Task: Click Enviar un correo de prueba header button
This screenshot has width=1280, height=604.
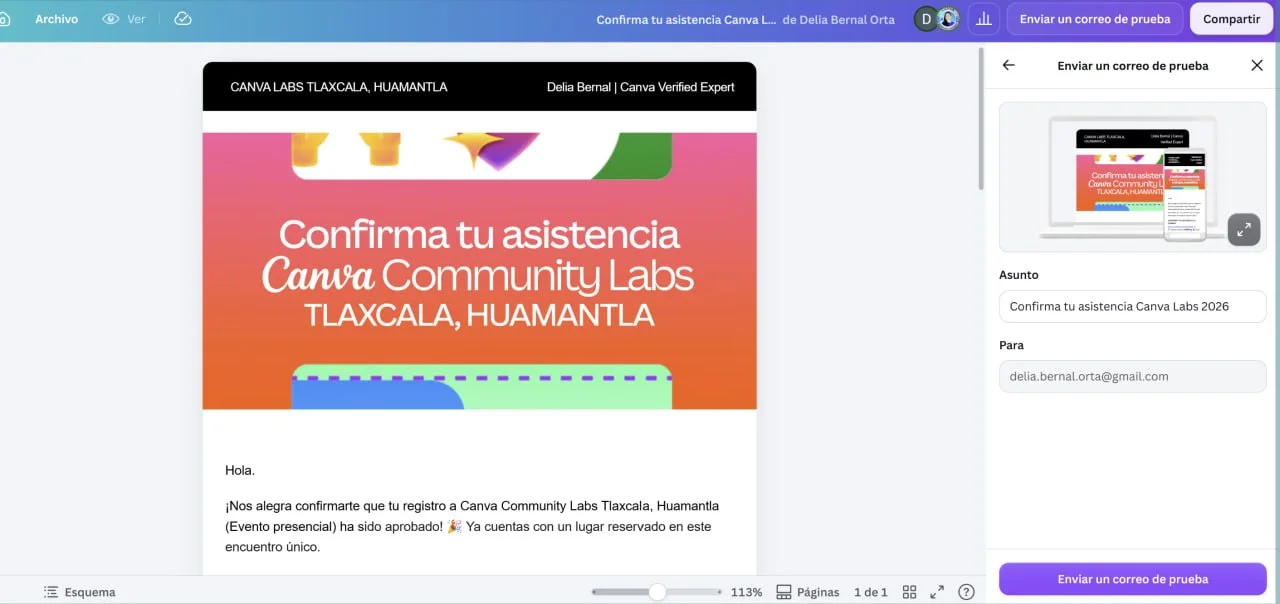Action: click(1095, 19)
